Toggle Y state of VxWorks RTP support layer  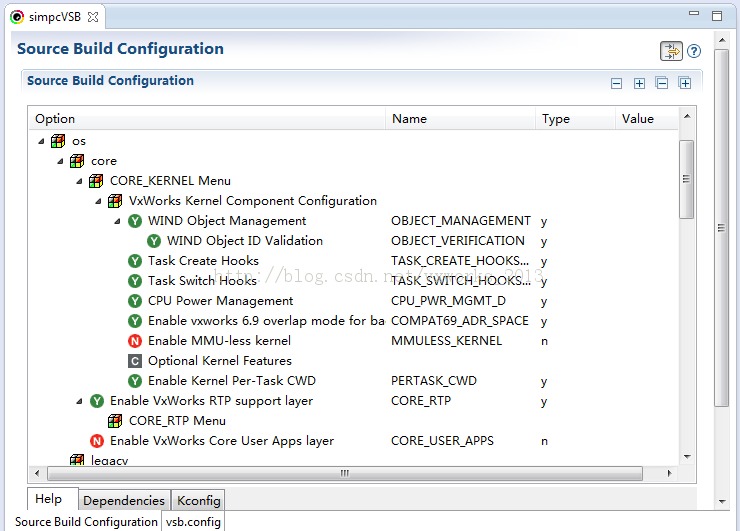(97, 401)
